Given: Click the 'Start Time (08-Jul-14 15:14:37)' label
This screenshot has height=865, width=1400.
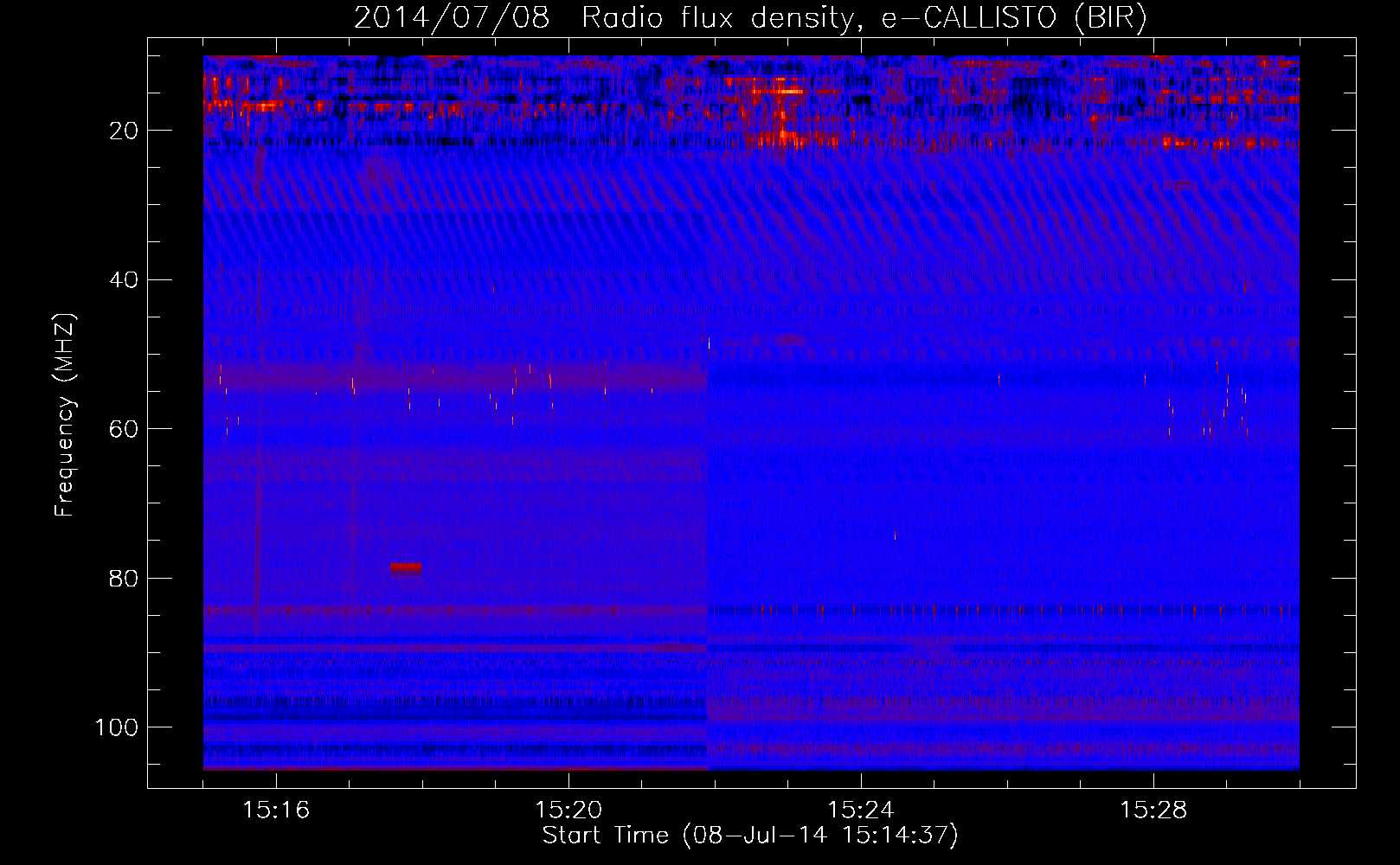Looking at the screenshot, I should click(750, 836).
